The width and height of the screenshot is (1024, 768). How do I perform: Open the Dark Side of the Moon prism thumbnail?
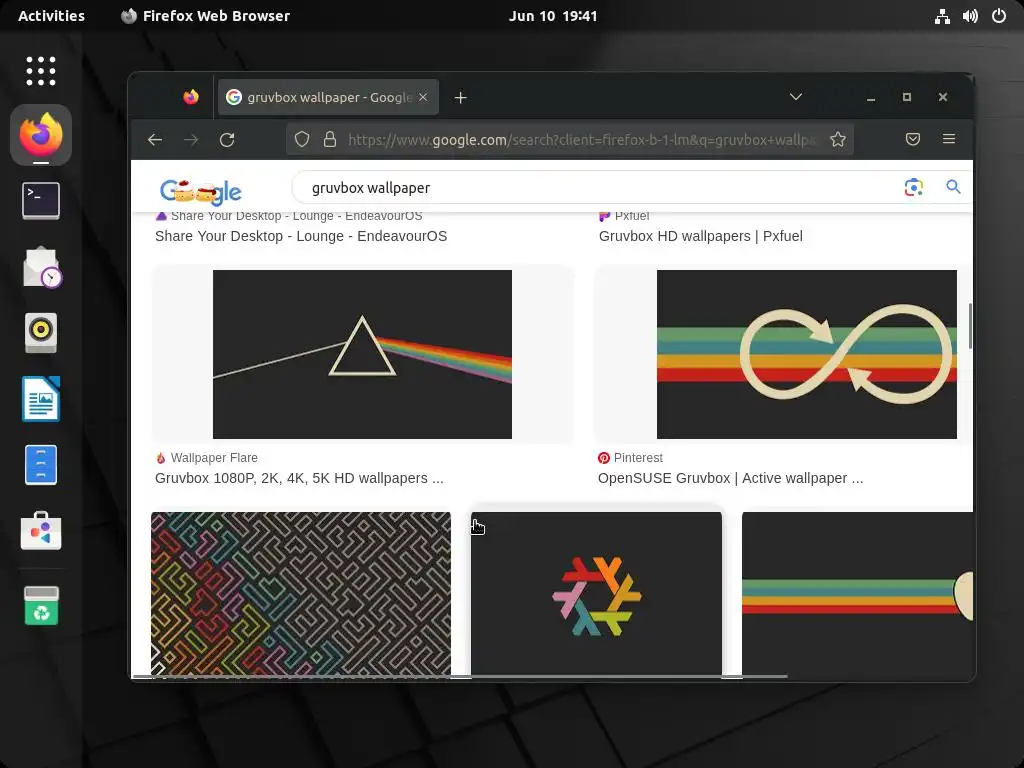[362, 355]
